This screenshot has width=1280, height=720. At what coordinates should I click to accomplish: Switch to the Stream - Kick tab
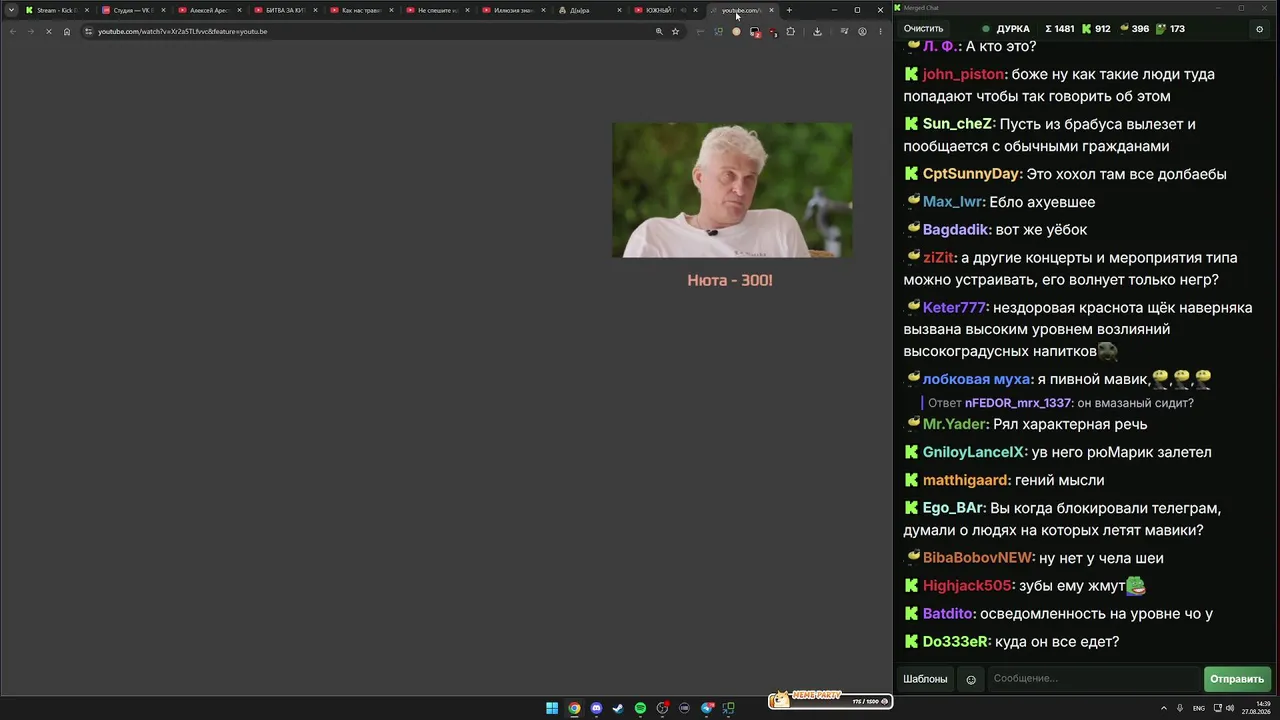[x=56, y=10]
